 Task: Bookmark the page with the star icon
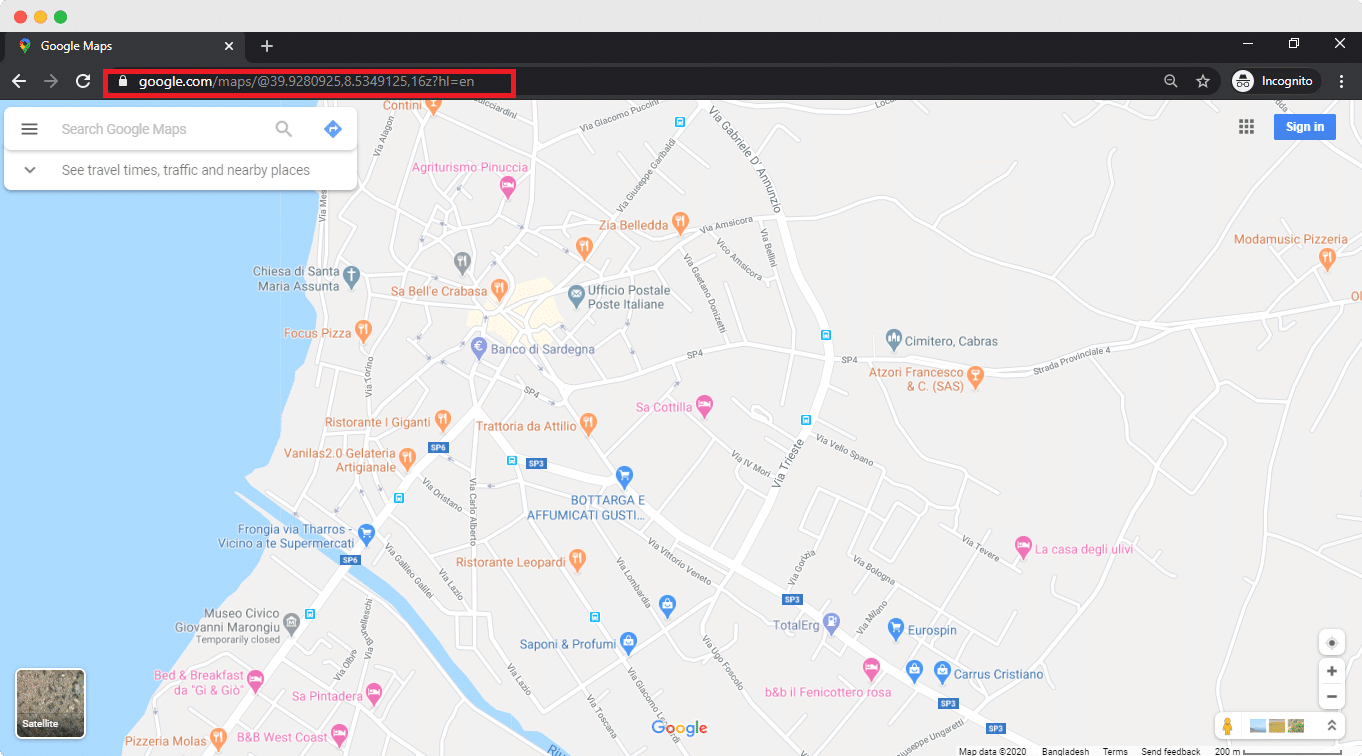tap(1203, 81)
